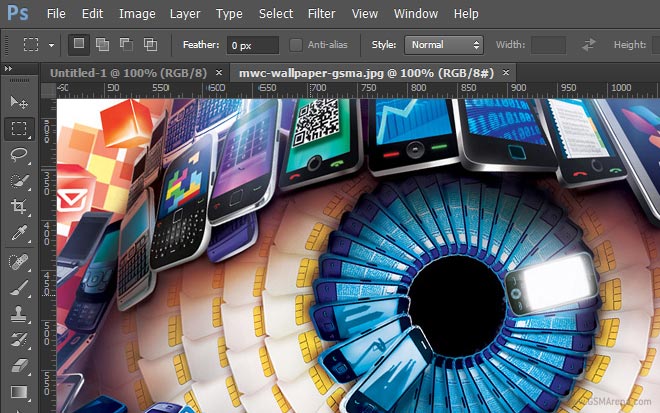Expand the collapsed toolbox double arrows

[x=8, y=68]
